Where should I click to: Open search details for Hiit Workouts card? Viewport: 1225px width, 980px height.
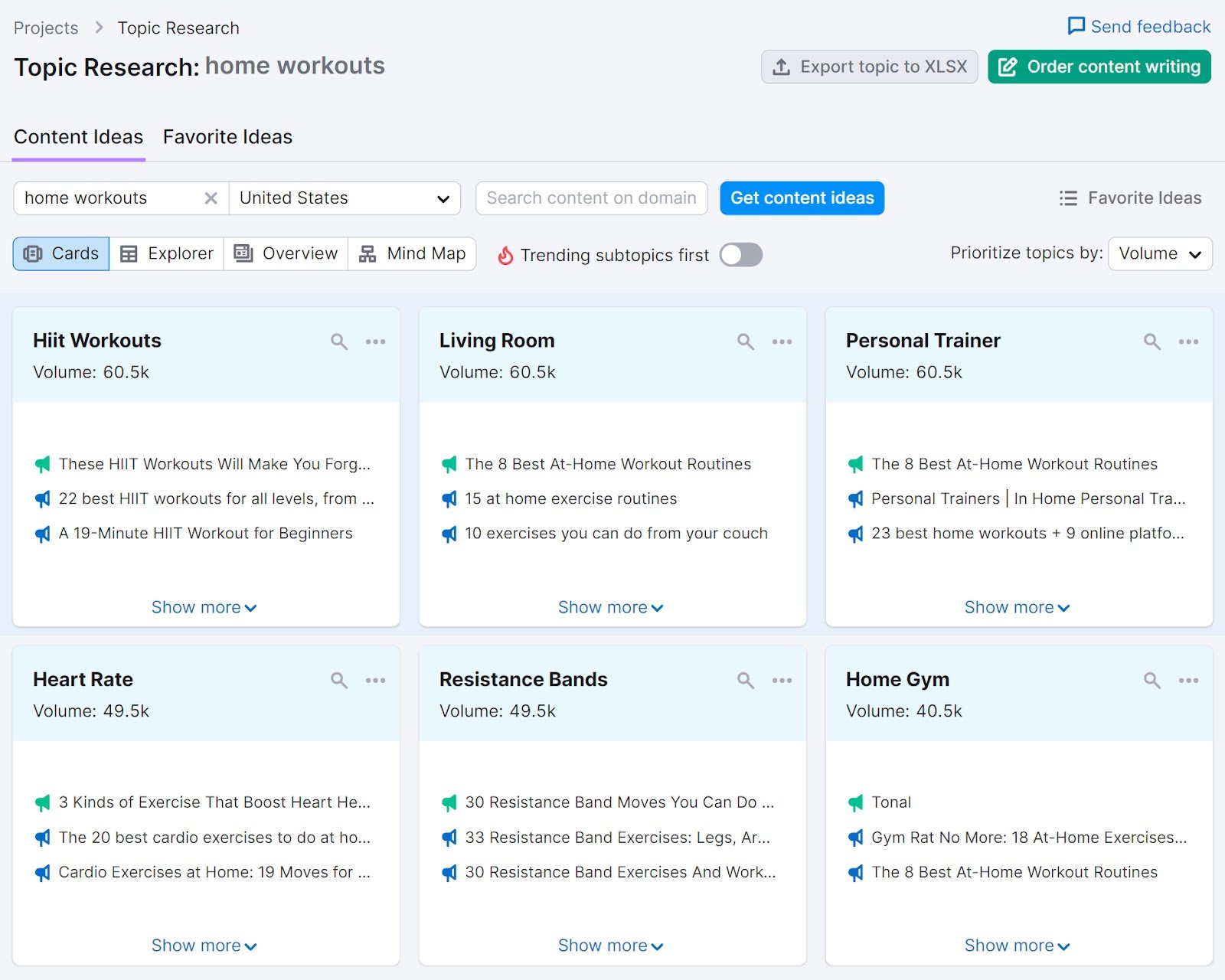pyautogui.click(x=338, y=342)
